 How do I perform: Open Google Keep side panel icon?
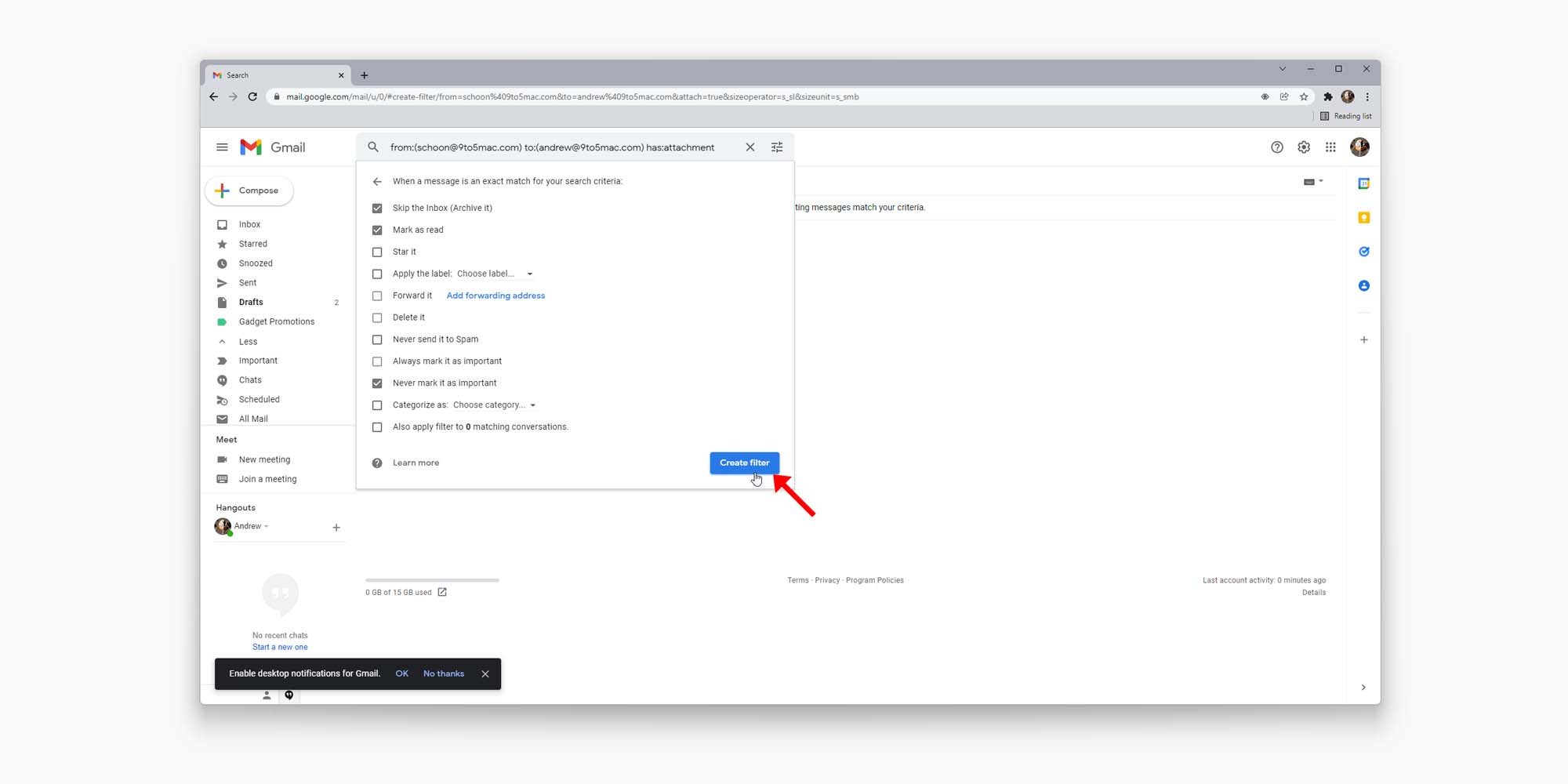(1364, 218)
